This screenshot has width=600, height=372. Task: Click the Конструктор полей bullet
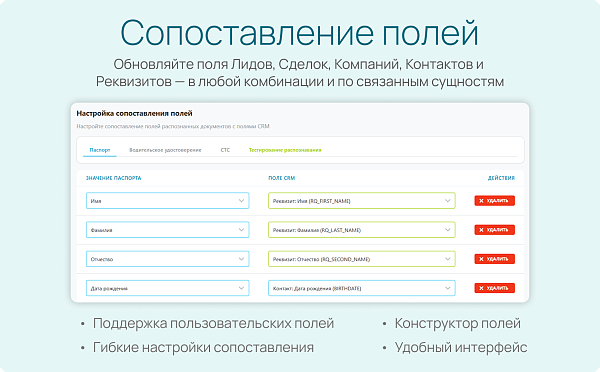pos(458,323)
